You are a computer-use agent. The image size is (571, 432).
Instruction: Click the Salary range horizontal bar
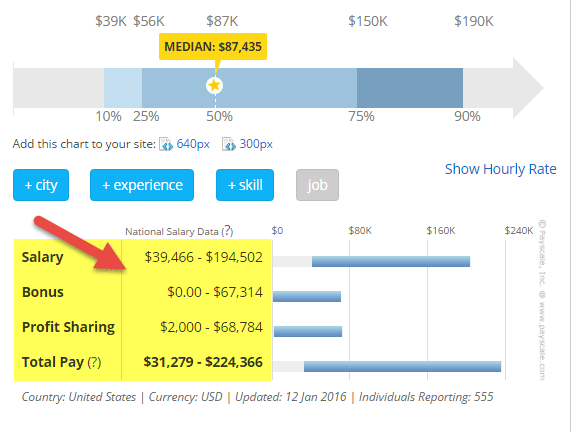391,261
